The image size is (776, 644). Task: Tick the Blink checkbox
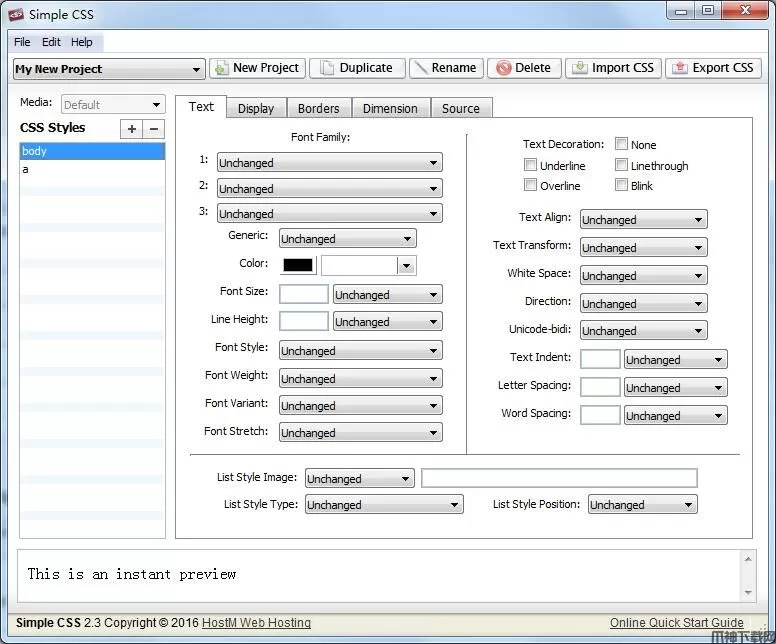[622, 186]
